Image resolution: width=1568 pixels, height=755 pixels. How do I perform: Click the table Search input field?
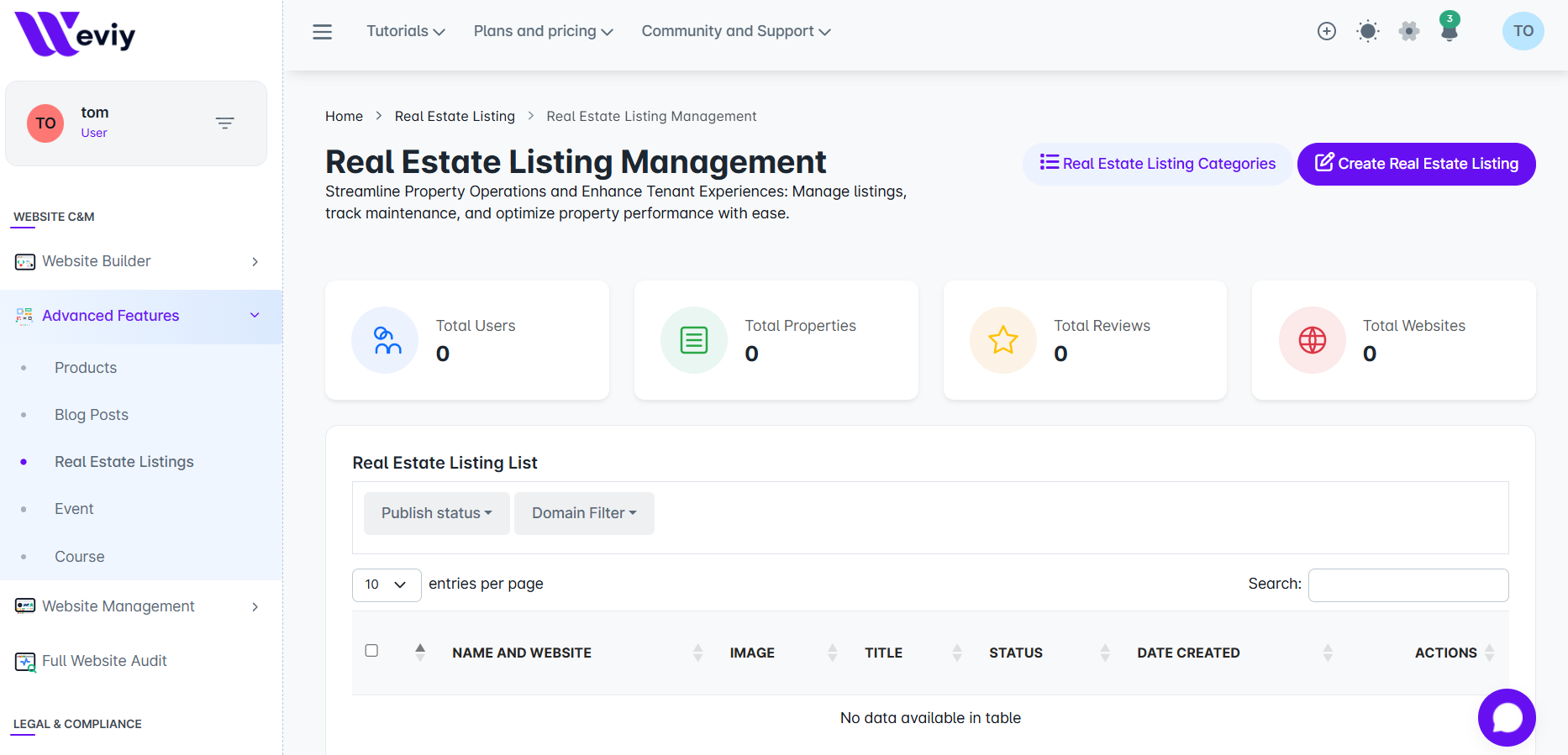pyautogui.click(x=1408, y=585)
